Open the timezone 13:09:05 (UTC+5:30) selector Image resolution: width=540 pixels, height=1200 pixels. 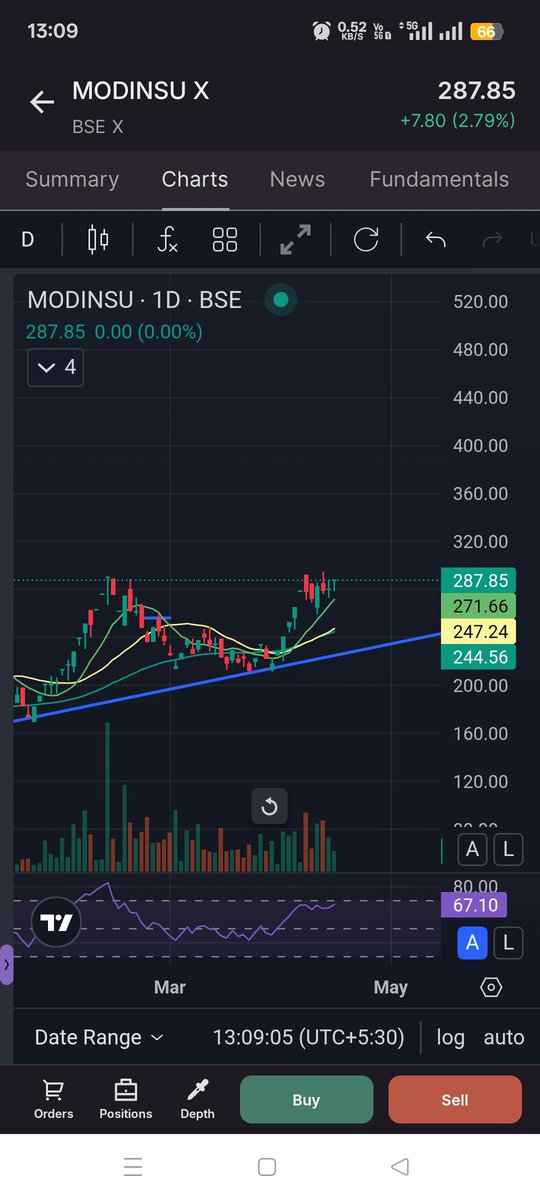(308, 1037)
